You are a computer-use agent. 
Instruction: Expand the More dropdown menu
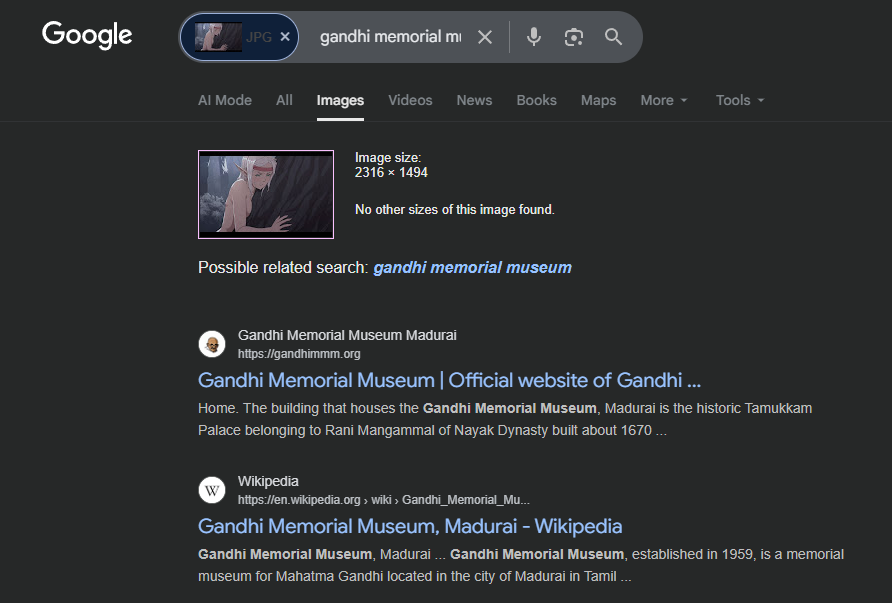coord(664,100)
